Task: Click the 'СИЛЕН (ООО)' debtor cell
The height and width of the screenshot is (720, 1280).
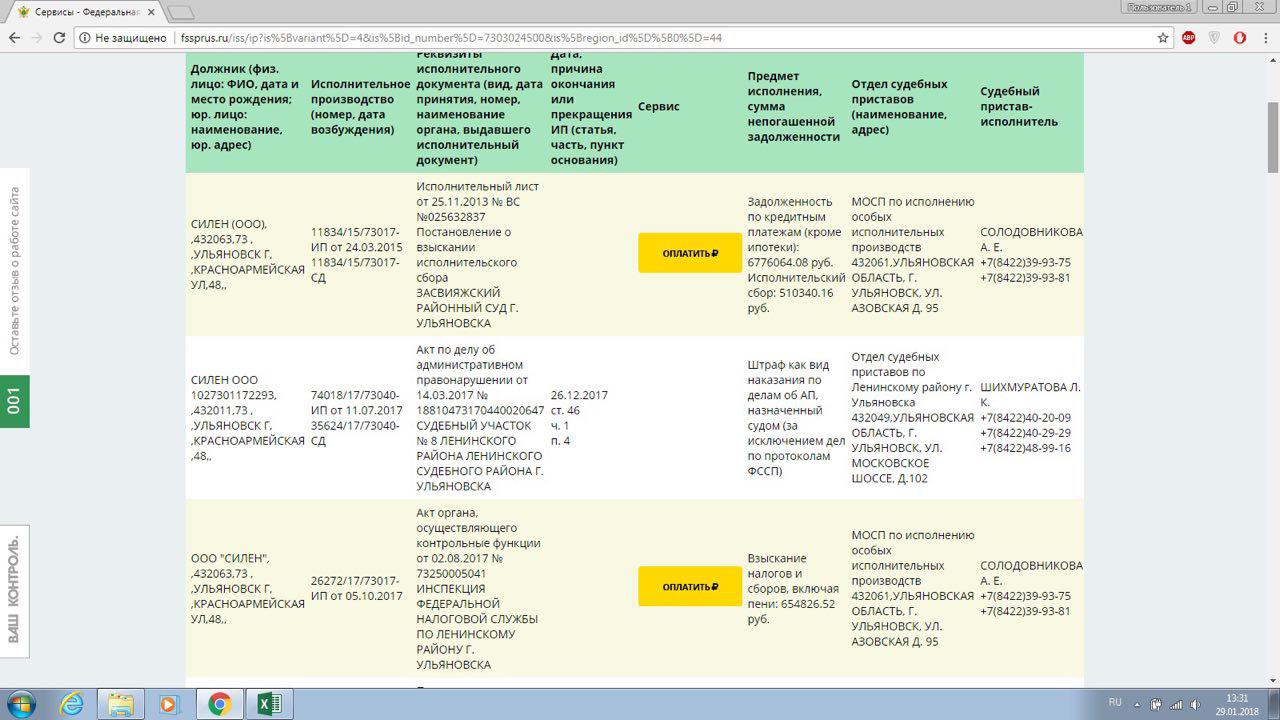Action: [248, 254]
